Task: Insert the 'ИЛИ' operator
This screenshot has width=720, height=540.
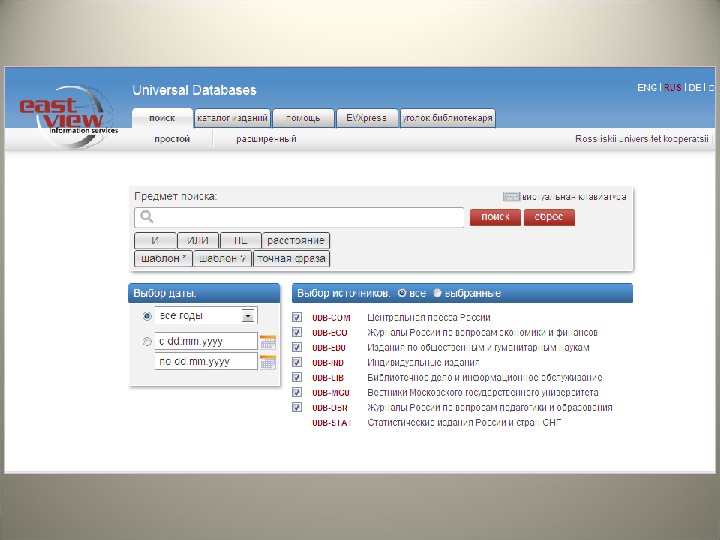Action: (x=198, y=241)
